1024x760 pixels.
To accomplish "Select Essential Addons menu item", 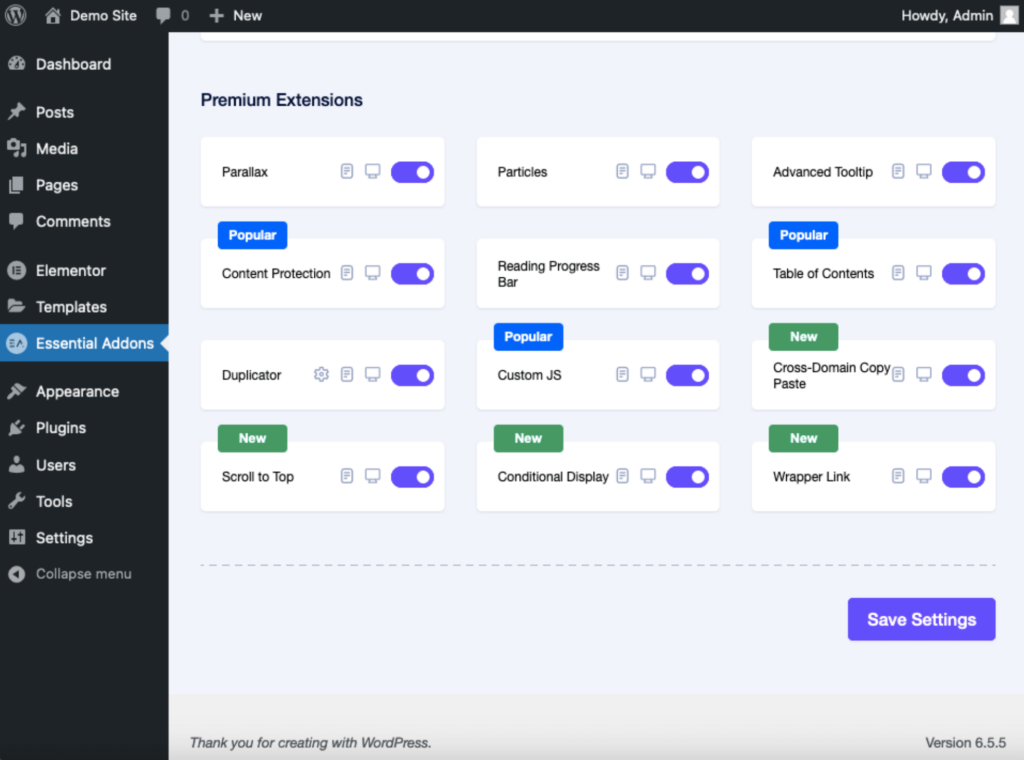I will [x=84, y=343].
